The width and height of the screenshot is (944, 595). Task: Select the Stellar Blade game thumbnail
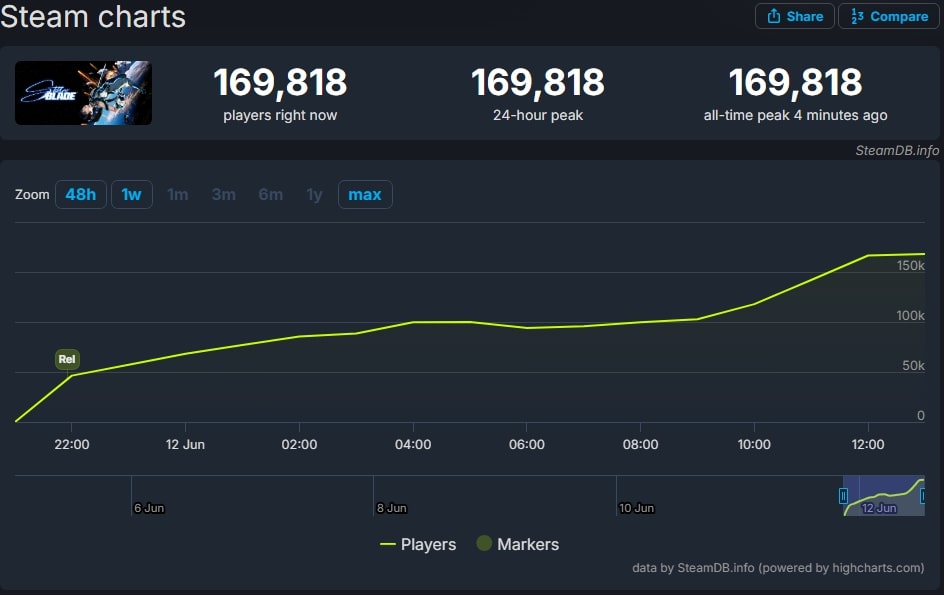click(x=83, y=93)
